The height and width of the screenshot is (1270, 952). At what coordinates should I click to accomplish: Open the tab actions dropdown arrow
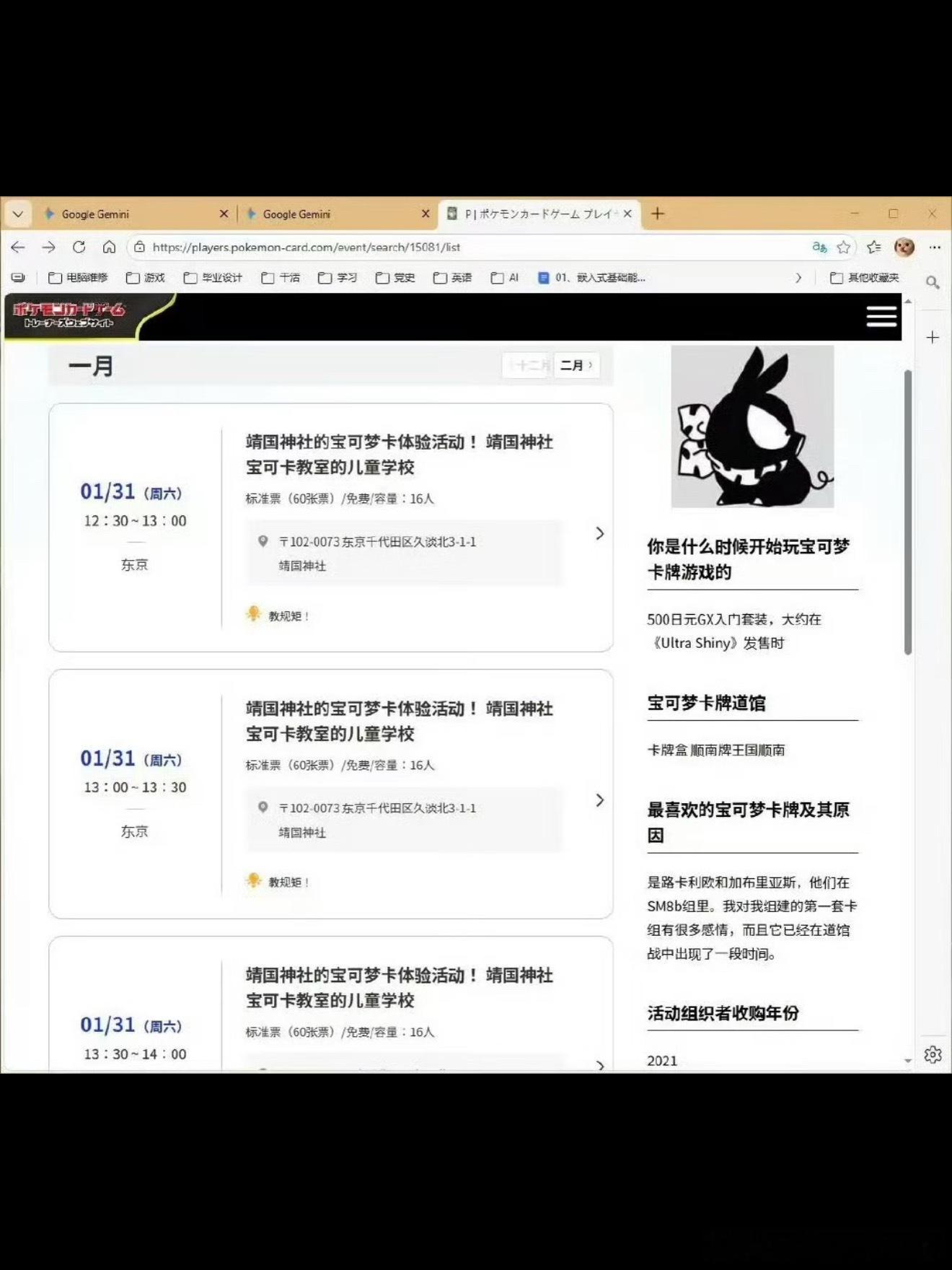point(18,214)
